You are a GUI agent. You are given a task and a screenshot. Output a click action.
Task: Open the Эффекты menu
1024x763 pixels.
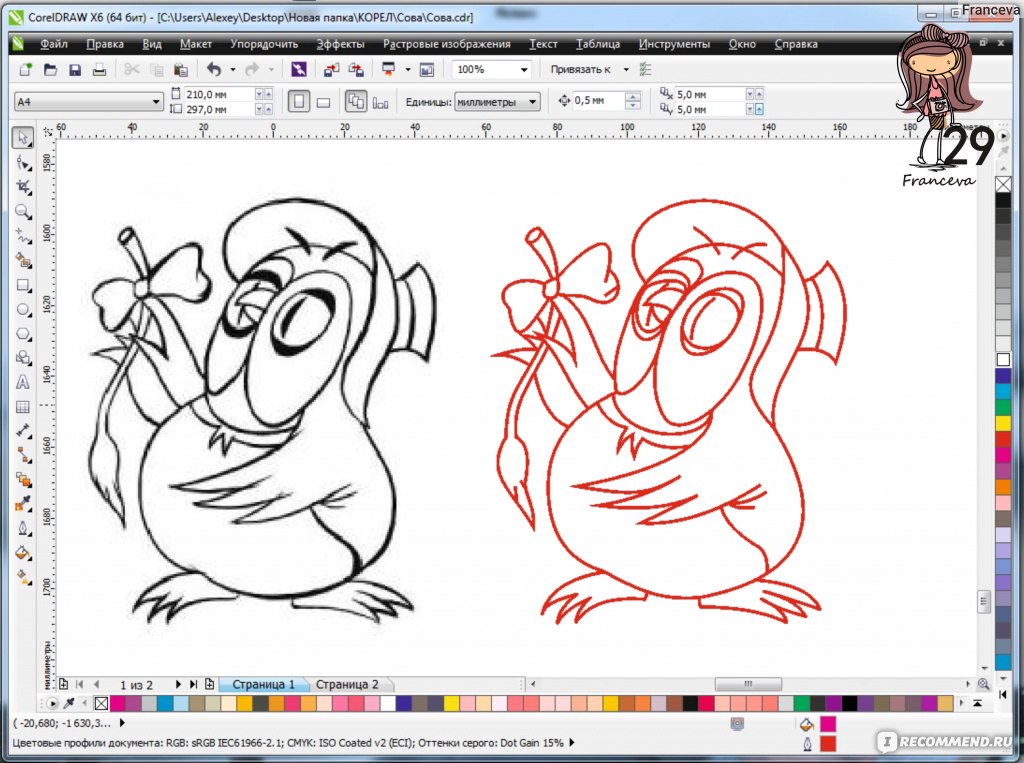(x=340, y=44)
